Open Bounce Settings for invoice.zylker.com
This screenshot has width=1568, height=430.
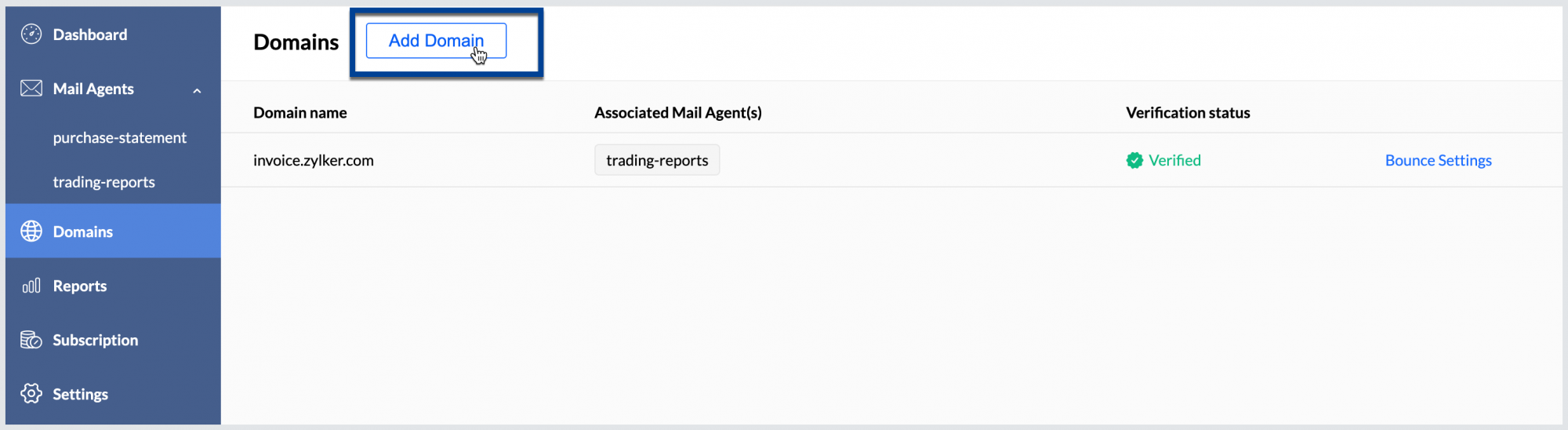coord(1438,161)
